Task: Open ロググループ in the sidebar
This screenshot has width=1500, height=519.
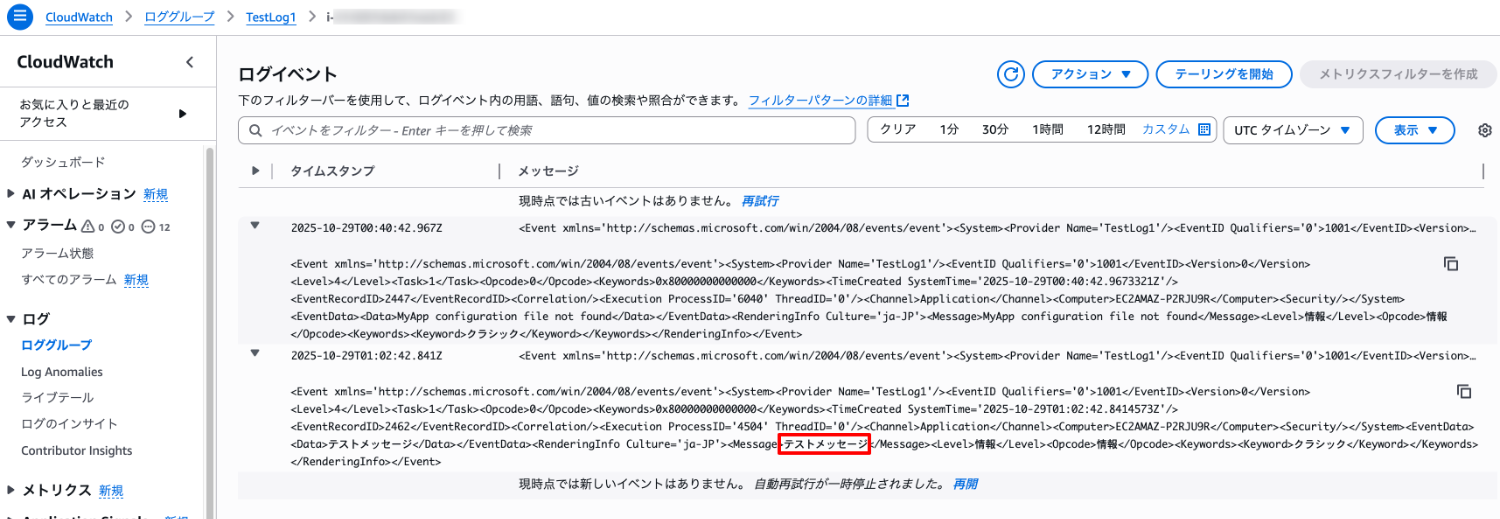Action: point(56,345)
